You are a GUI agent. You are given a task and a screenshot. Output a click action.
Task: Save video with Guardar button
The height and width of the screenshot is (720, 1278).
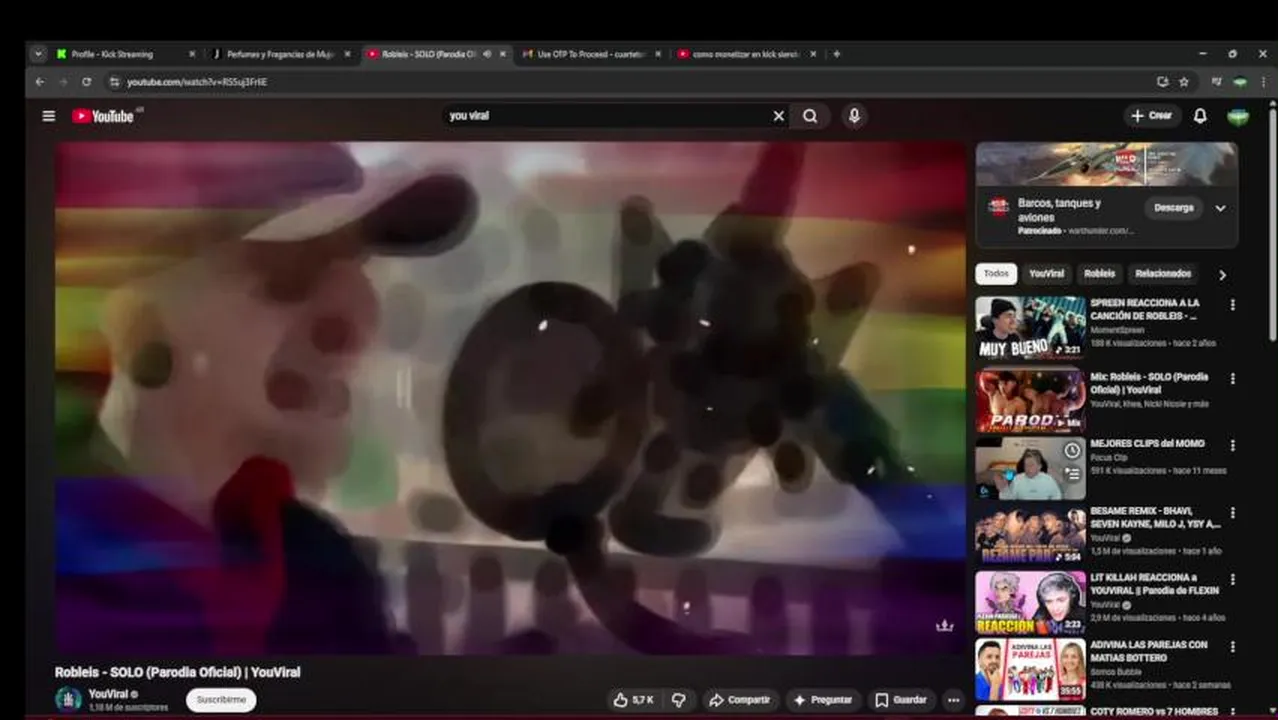901,700
